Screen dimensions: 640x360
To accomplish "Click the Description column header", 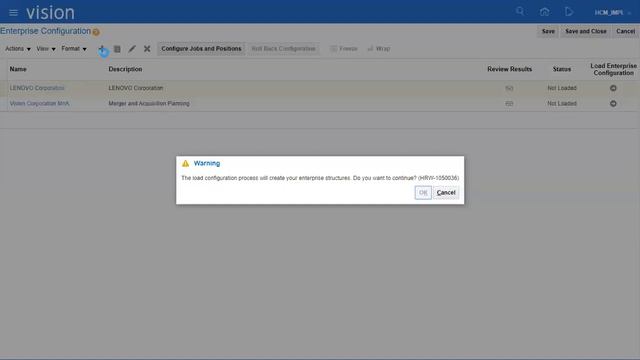I will point(125,69).
